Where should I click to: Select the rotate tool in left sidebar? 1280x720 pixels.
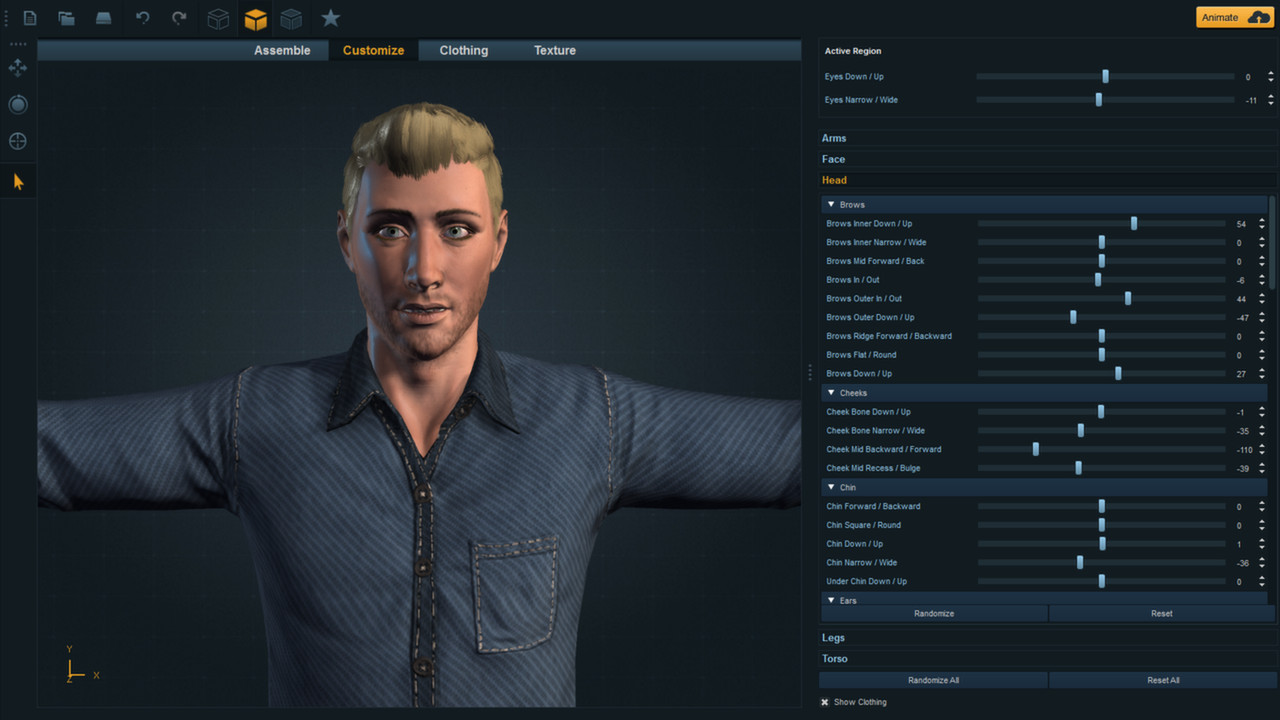17,104
